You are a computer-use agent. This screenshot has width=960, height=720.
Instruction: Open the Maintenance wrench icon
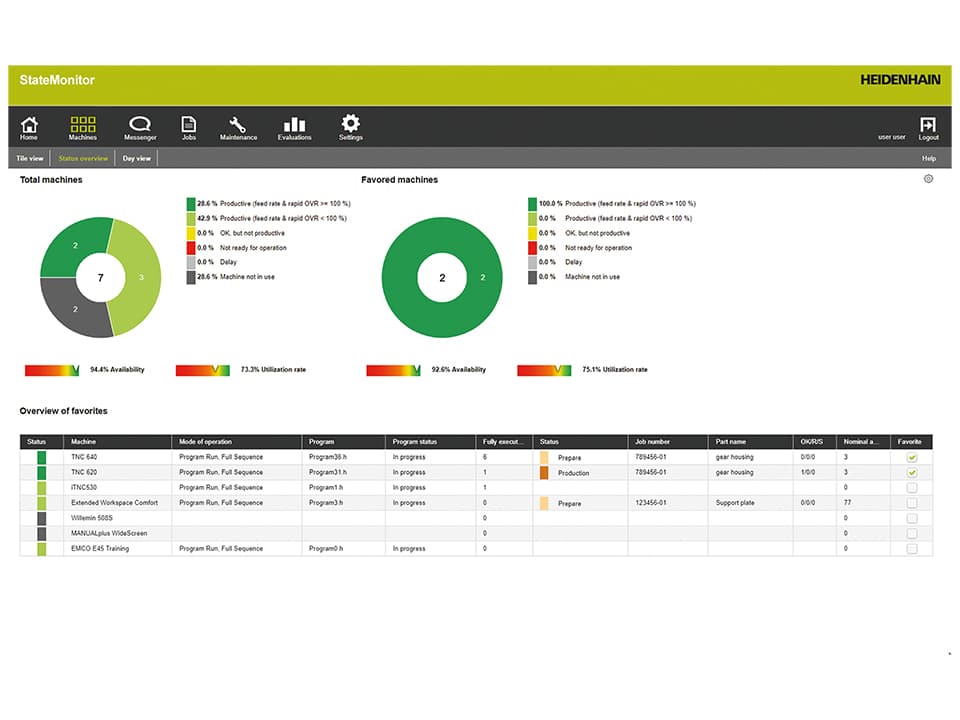pyautogui.click(x=238, y=125)
